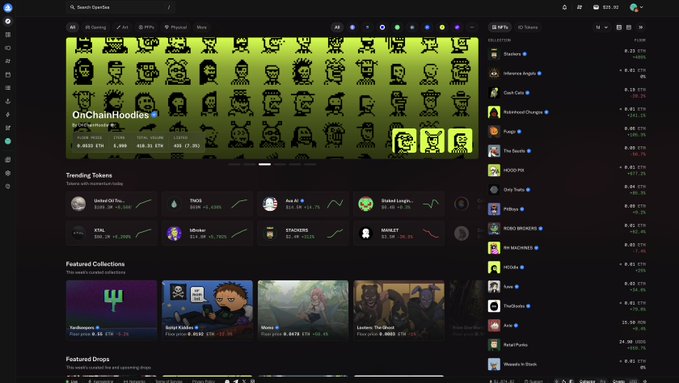Open notifications bell icon
679x383 pixels.
click(564, 7)
